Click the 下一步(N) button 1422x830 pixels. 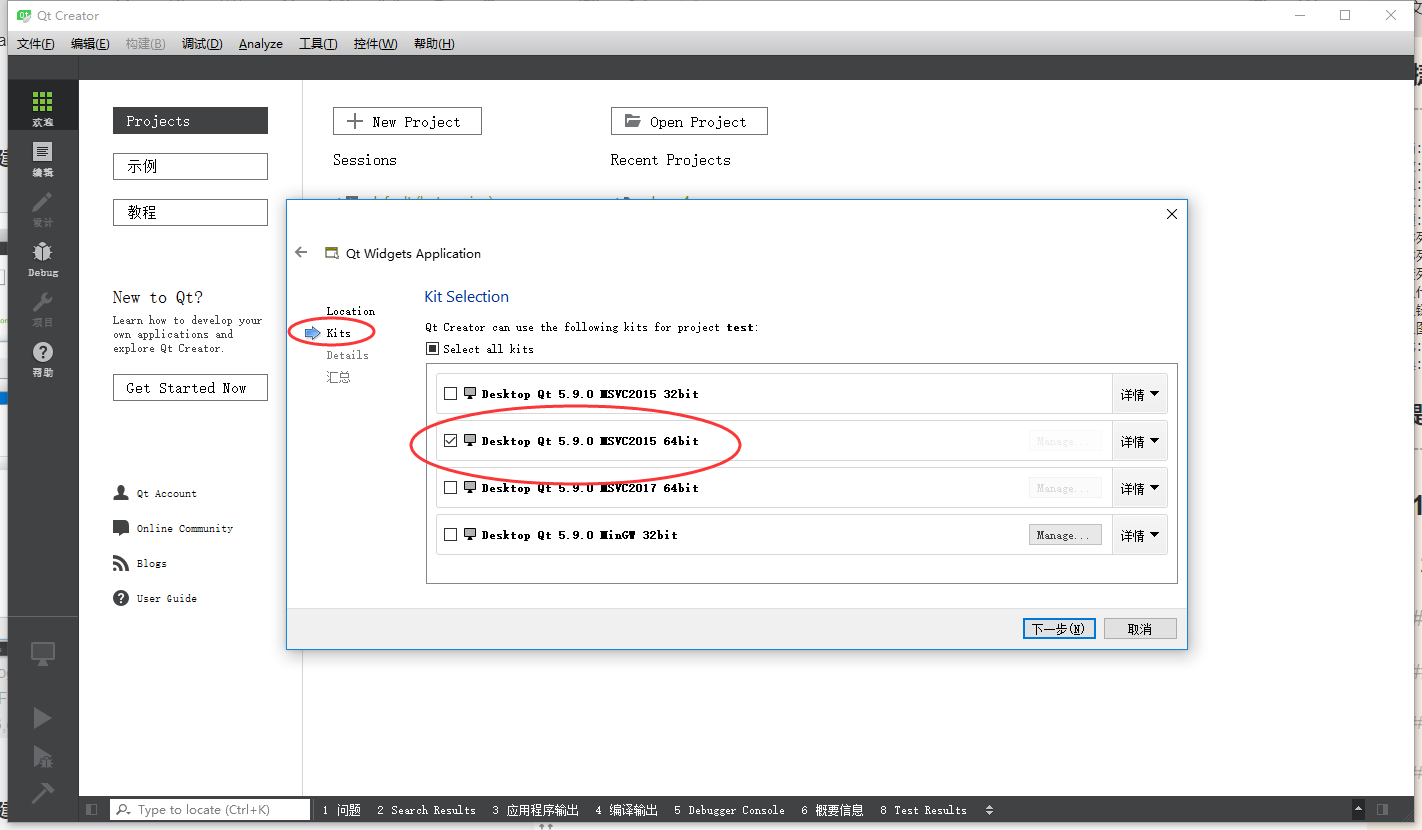[1058, 628]
